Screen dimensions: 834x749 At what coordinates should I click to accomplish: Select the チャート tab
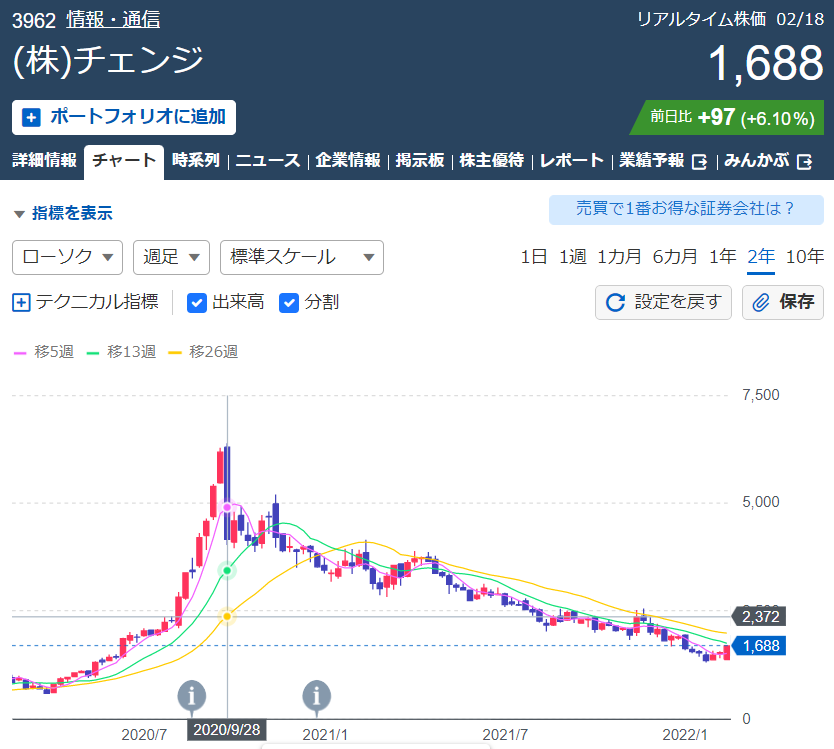124,162
